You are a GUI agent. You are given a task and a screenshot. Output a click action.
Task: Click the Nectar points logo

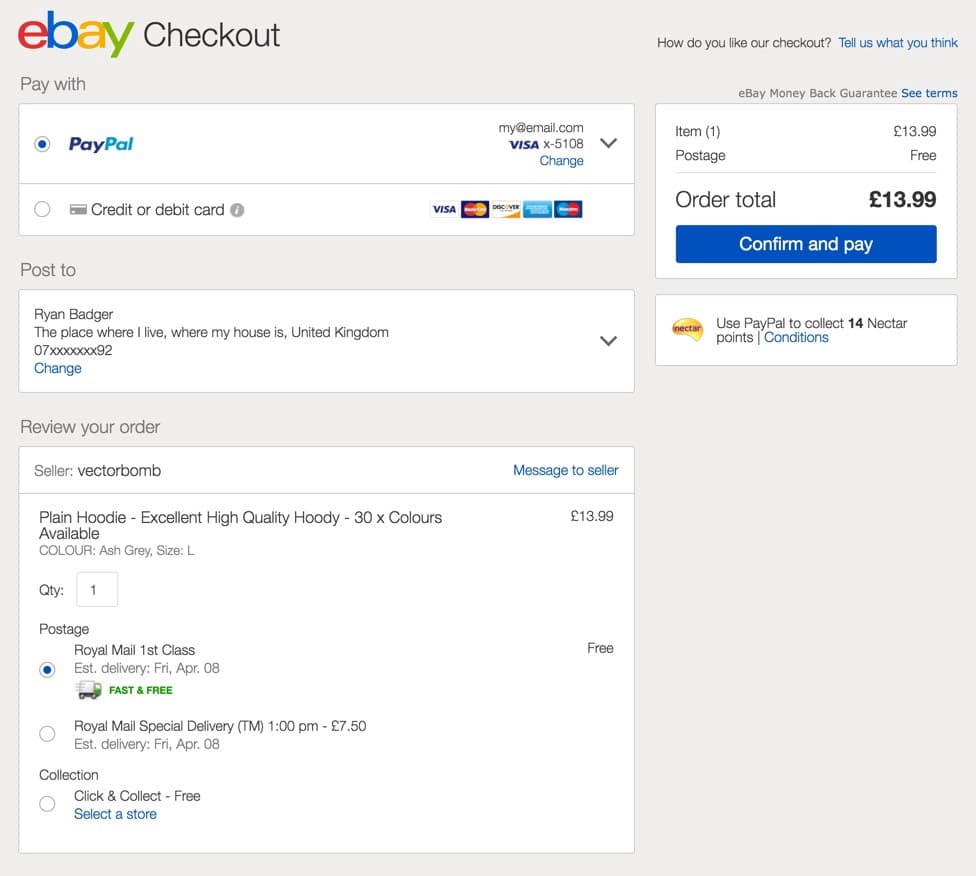[x=687, y=328]
